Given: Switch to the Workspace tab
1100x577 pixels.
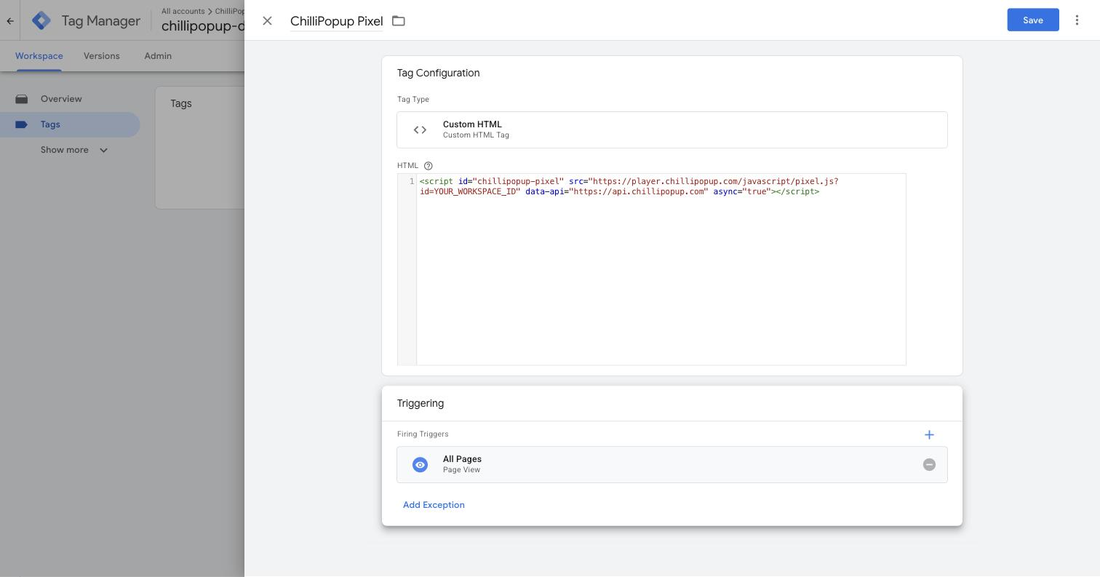Looking at the screenshot, I should [x=39, y=56].
